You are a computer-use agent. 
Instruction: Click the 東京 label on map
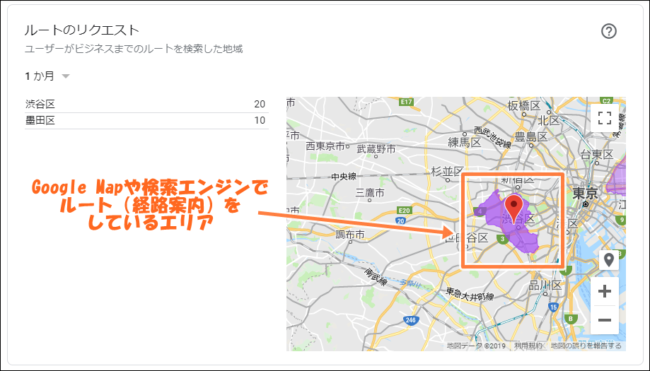(x=585, y=193)
